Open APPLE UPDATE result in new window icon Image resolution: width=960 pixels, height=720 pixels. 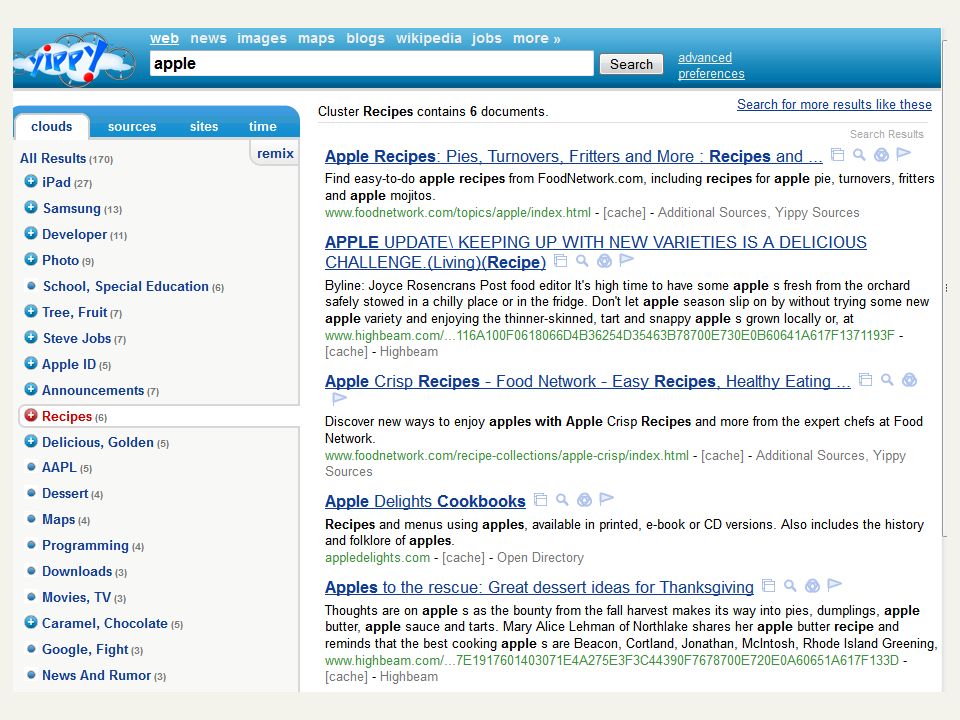[x=560, y=261]
